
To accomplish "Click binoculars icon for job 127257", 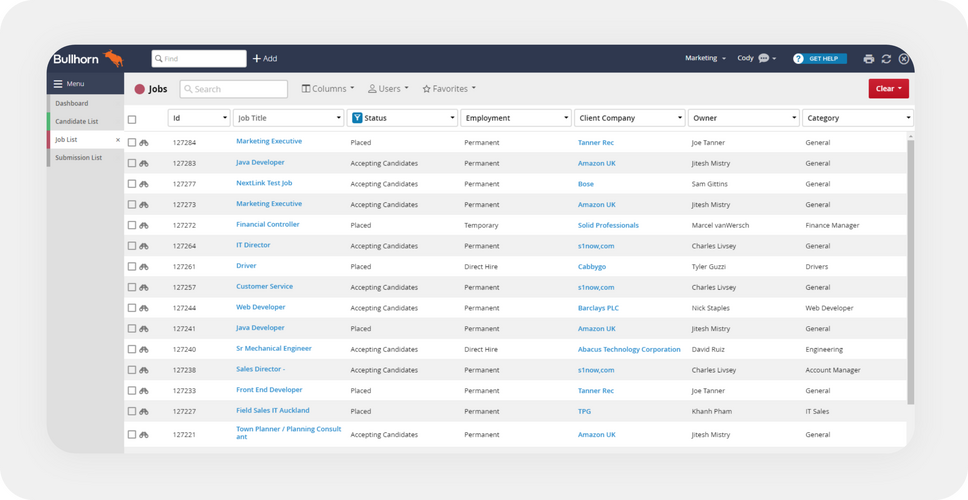I will [x=144, y=287].
